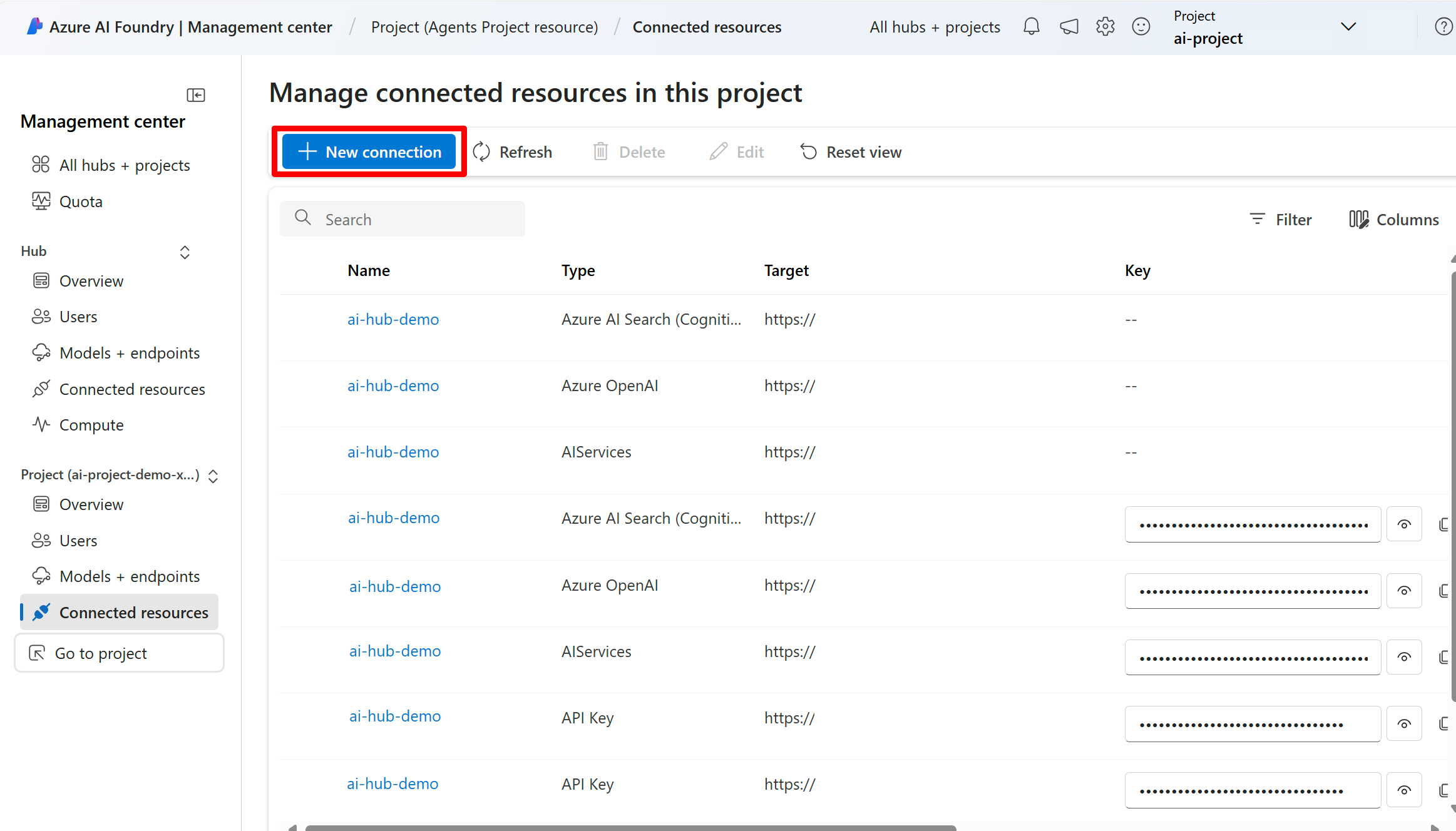Click Reset view in toolbar
Image resolution: width=1456 pixels, height=831 pixels.
click(851, 152)
